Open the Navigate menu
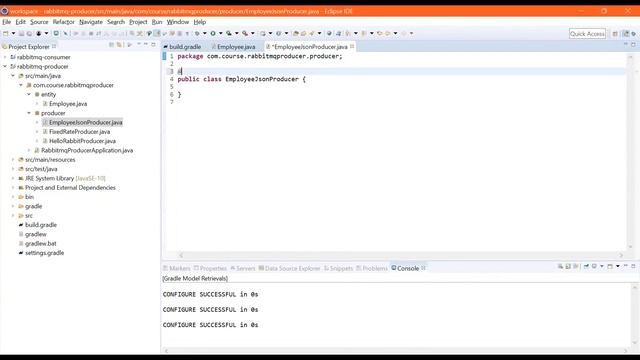Screen dimensions: 640x360 coord(91,22)
